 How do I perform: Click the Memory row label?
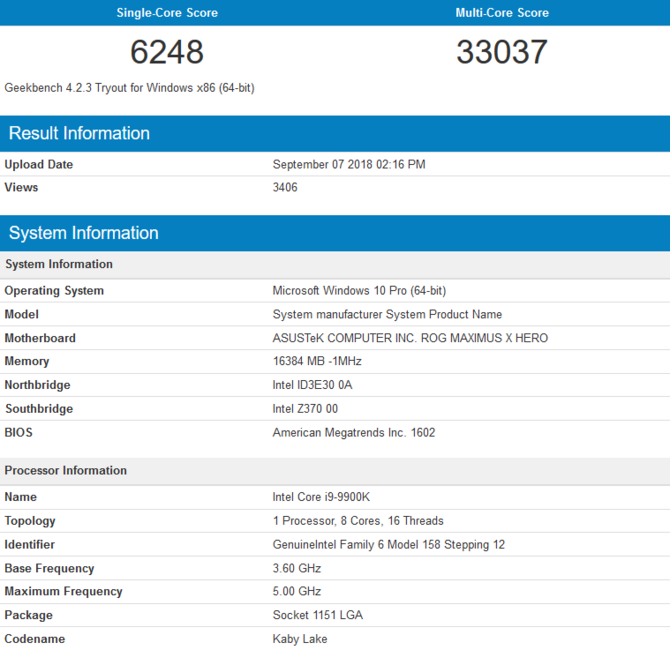point(26,362)
